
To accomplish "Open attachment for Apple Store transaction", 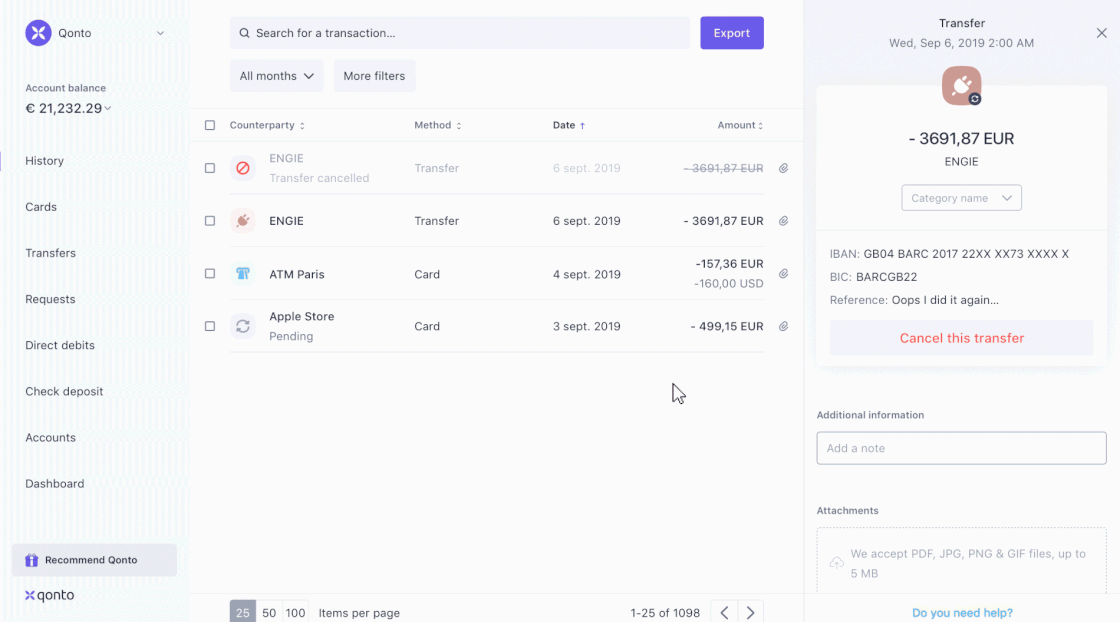I will pos(784,326).
